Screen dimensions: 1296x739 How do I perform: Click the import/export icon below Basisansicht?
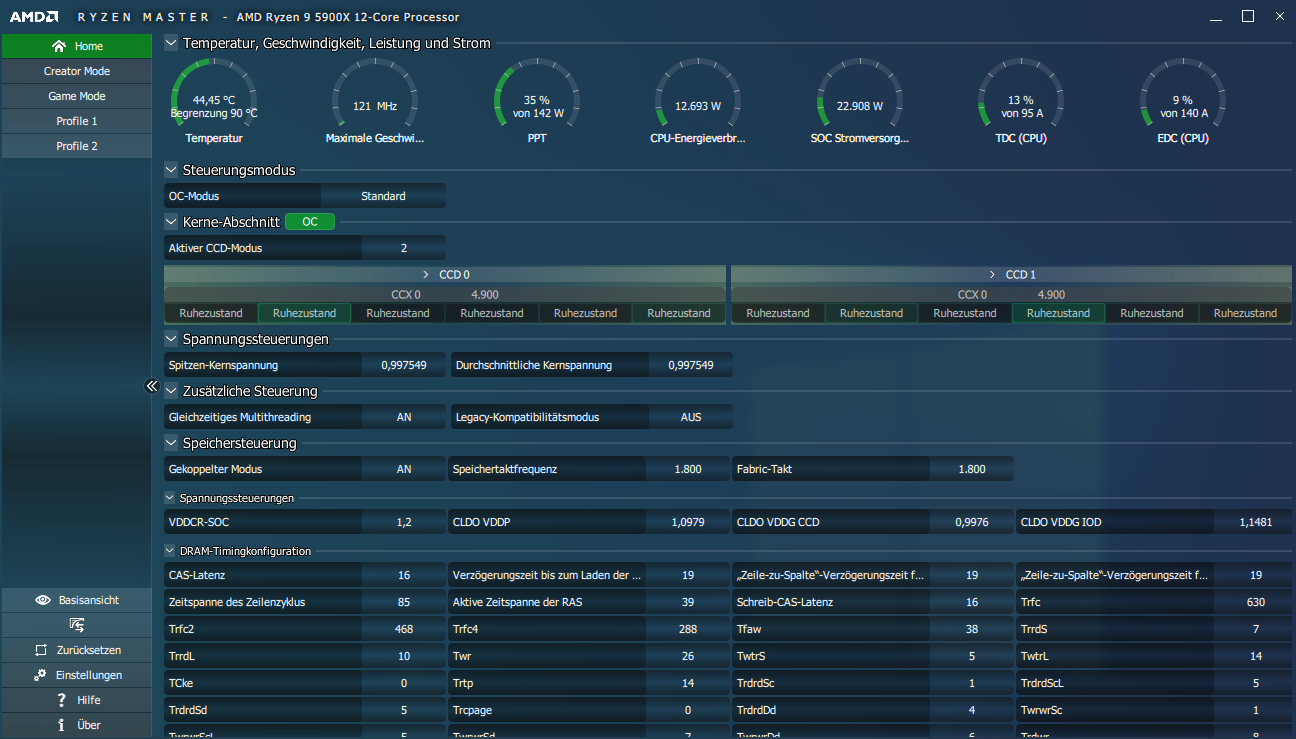click(x=77, y=625)
